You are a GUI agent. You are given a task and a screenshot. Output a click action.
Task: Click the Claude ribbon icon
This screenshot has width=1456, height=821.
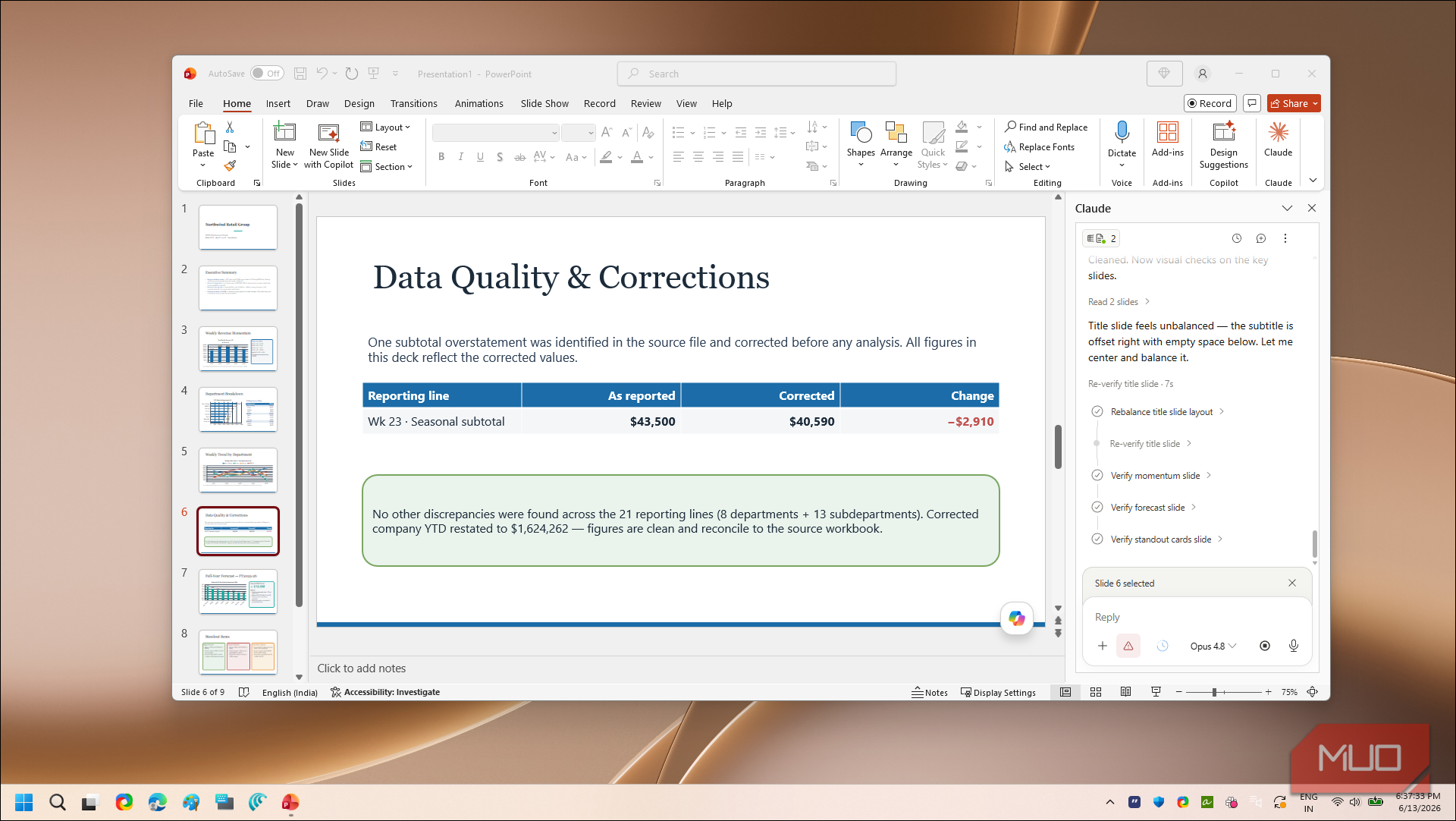pyautogui.click(x=1278, y=132)
